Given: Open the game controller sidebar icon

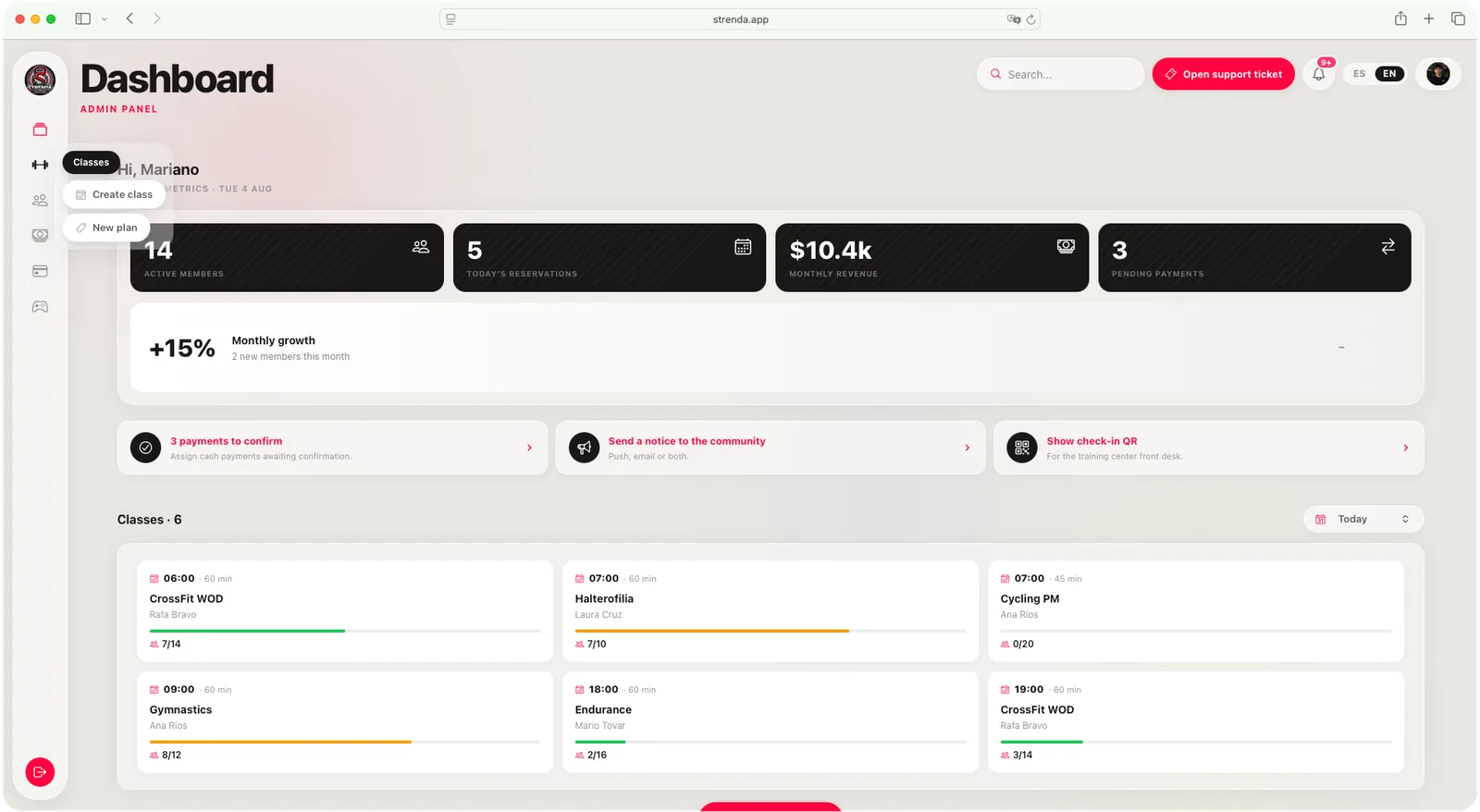Looking at the screenshot, I should coord(40,306).
